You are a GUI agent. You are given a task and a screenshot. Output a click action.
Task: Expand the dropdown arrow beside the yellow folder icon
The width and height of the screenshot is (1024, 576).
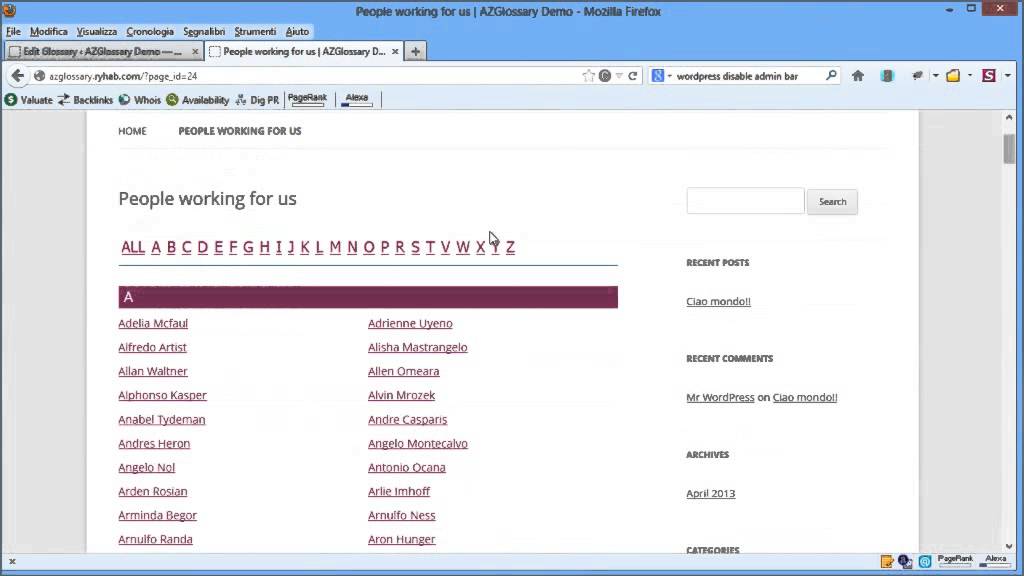(x=970, y=76)
